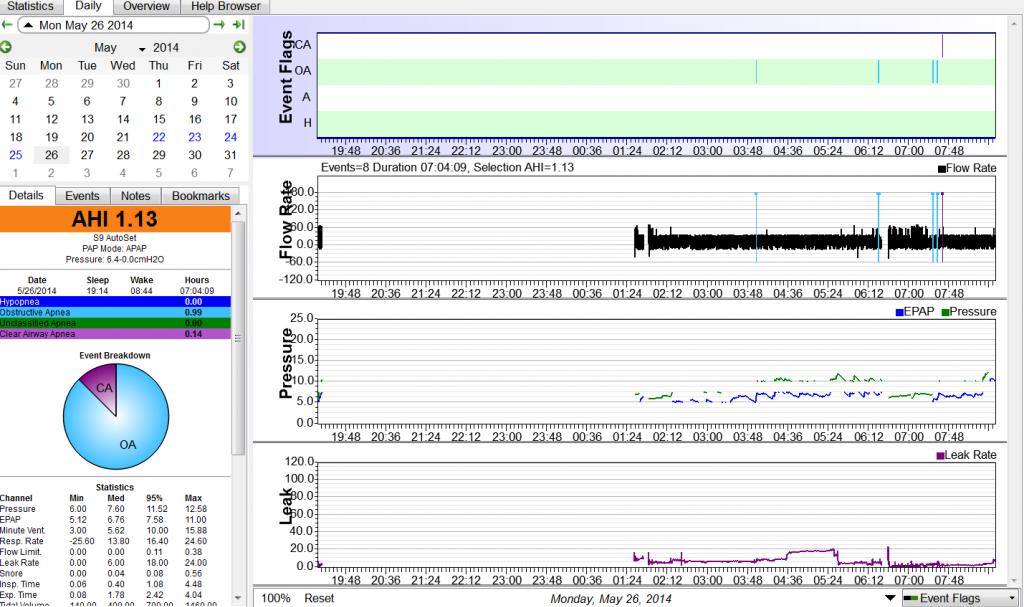Viewport: 1024px width, 607px height.
Task: Click Reset to restore graph zoom
Action: pyautogui.click(x=319, y=598)
